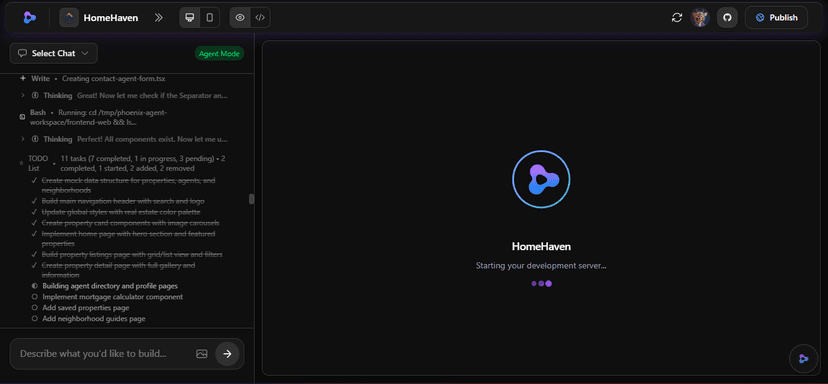Click the floating assistant icon bottom-right
Screen dimensions: 828x384
(803, 359)
